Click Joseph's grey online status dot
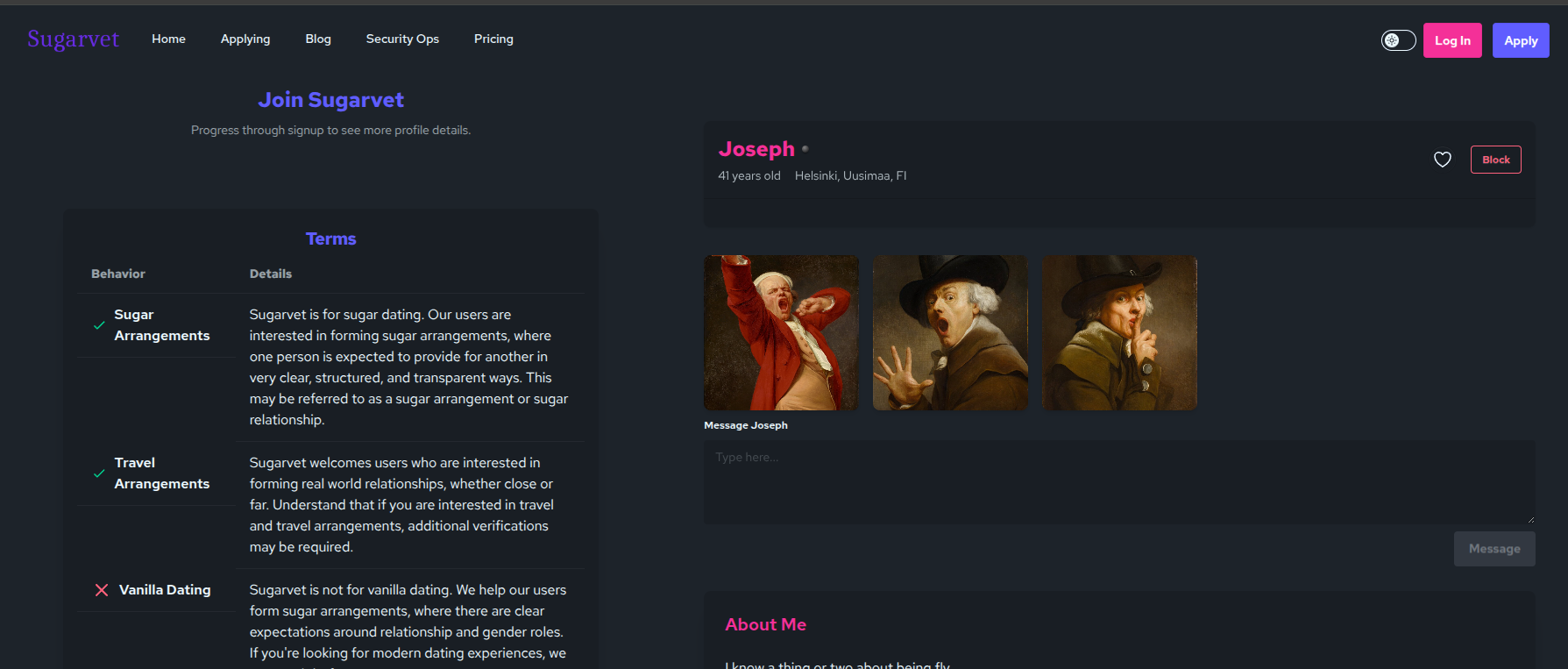Viewport: 1568px width, 669px height. (805, 148)
